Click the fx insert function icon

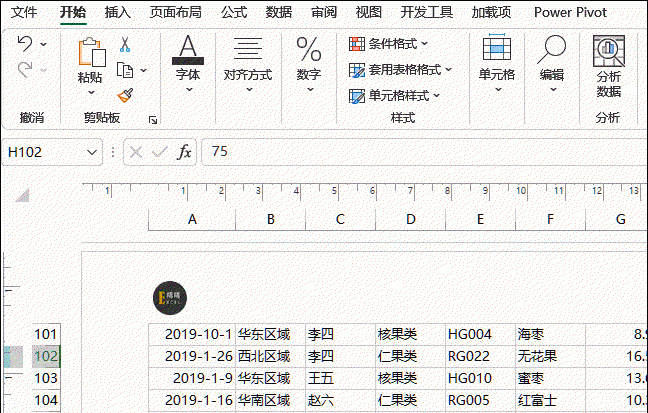184,152
